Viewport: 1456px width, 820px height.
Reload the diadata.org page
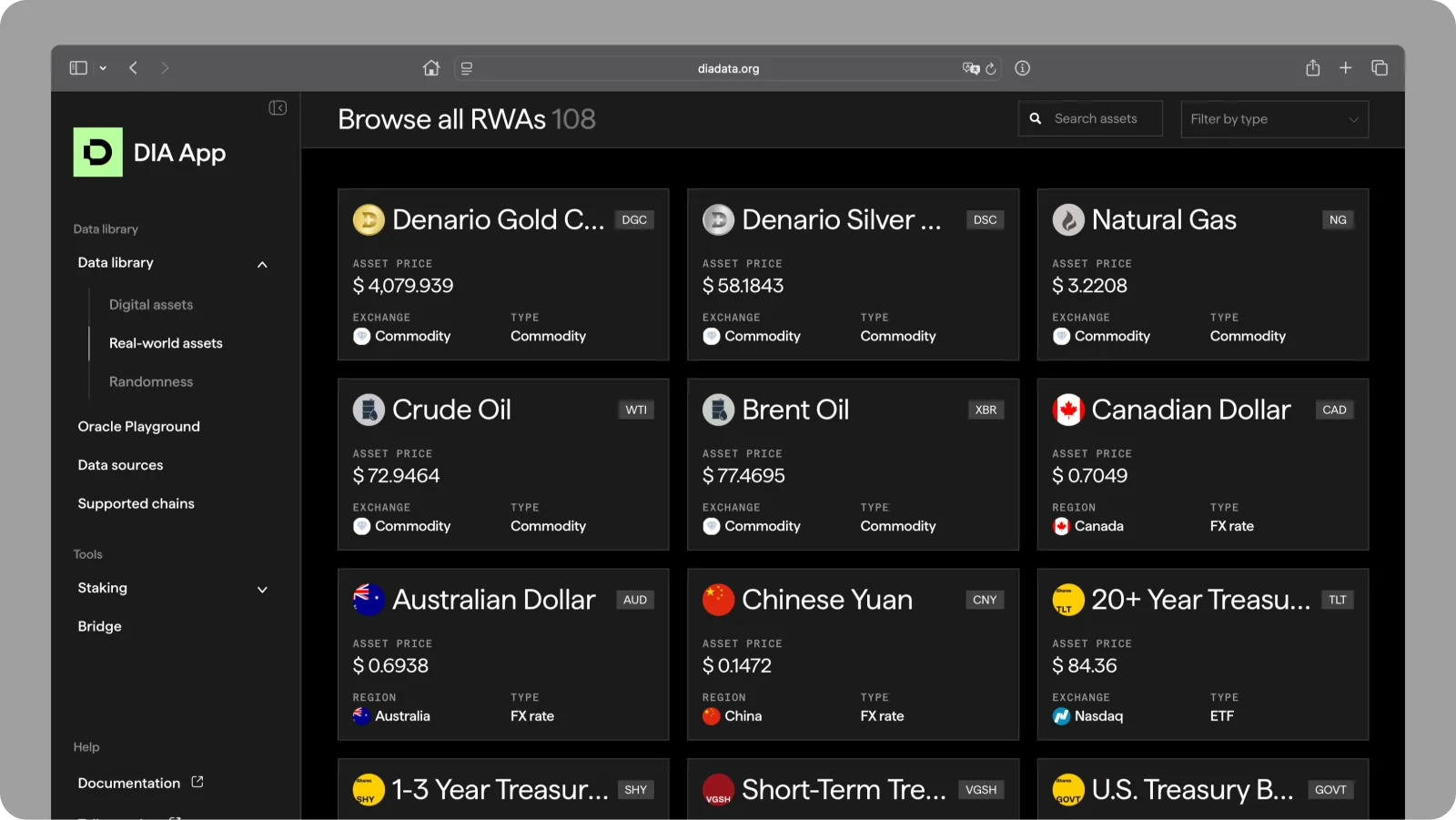991,68
